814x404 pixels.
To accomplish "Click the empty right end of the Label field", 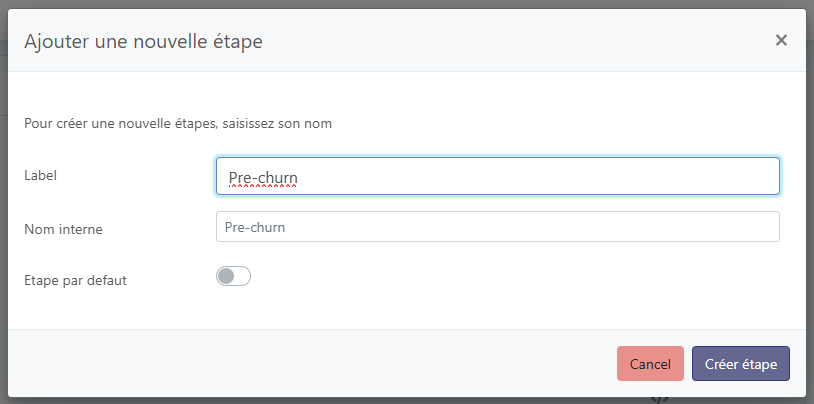I will click(700, 176).
